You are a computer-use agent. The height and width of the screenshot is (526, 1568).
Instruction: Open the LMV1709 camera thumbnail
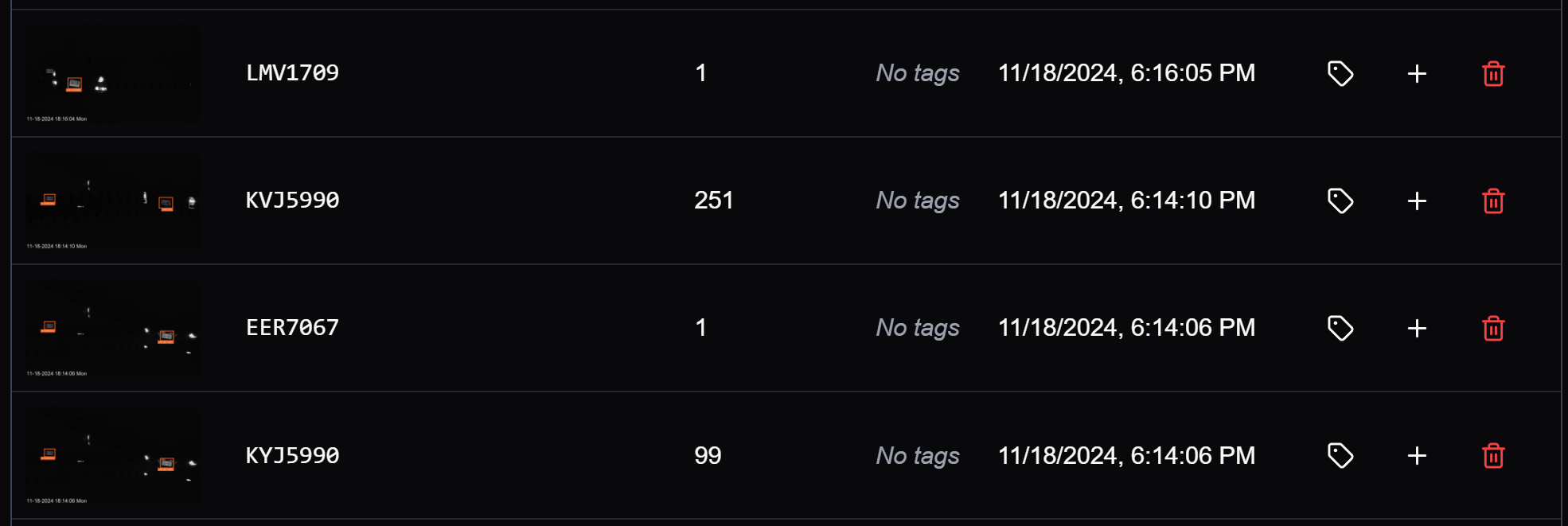[x=112, y=73]
